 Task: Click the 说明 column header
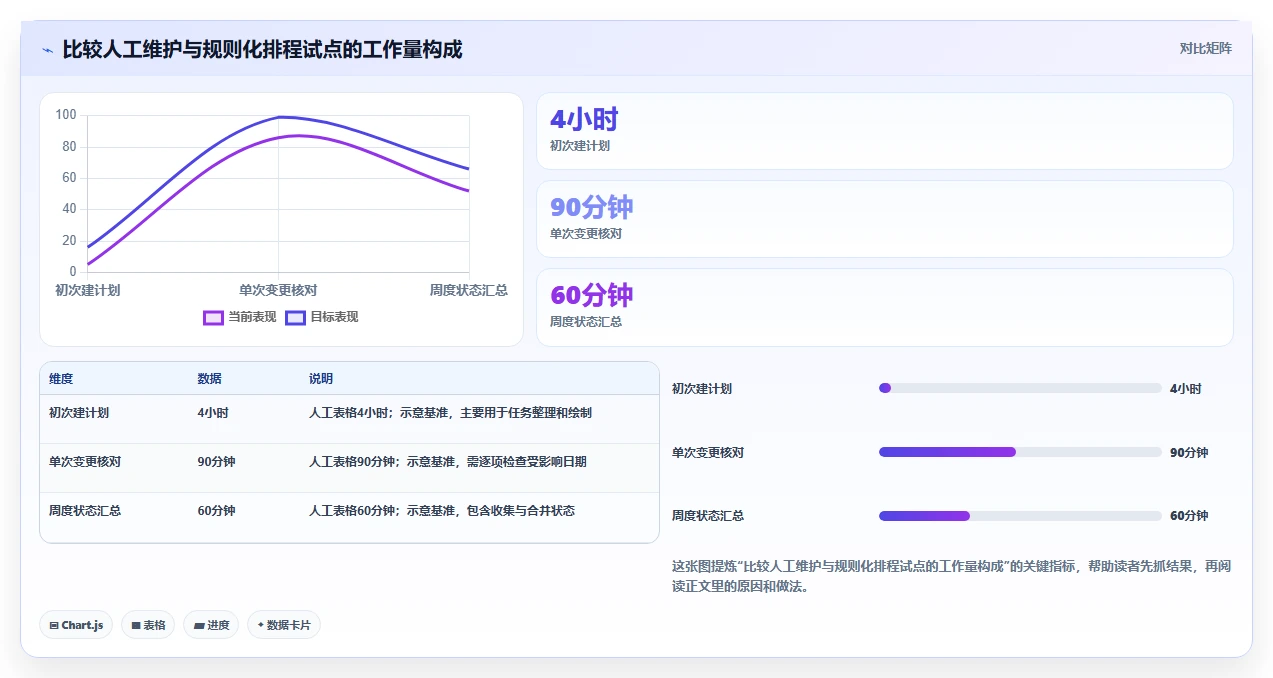pyautogui.click(x=321, y=379)
